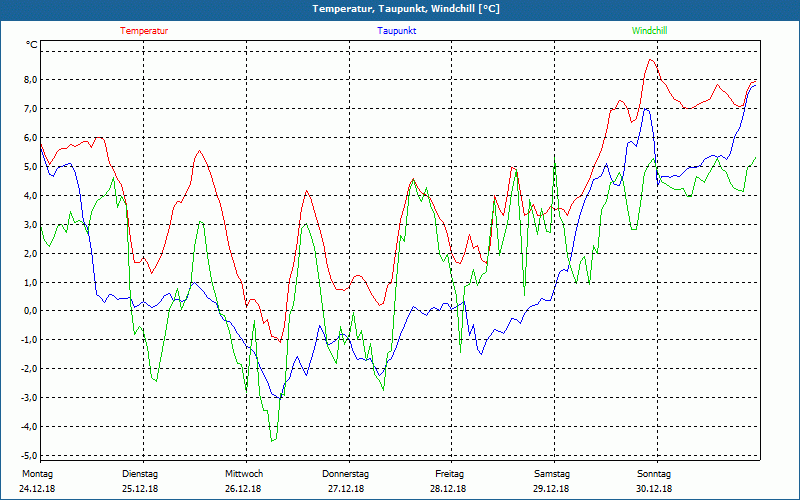Click the -3,0 y-axis value
800x500 pixels.
(28, 398)
